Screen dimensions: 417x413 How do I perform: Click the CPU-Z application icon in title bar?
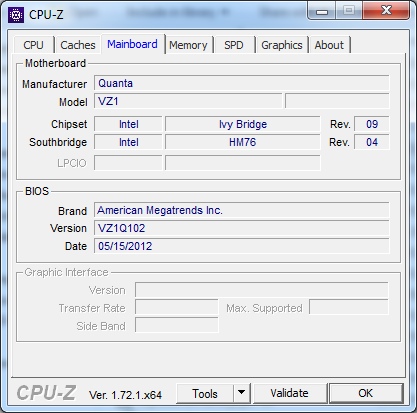pyautogui.click(x=16, y=15)
